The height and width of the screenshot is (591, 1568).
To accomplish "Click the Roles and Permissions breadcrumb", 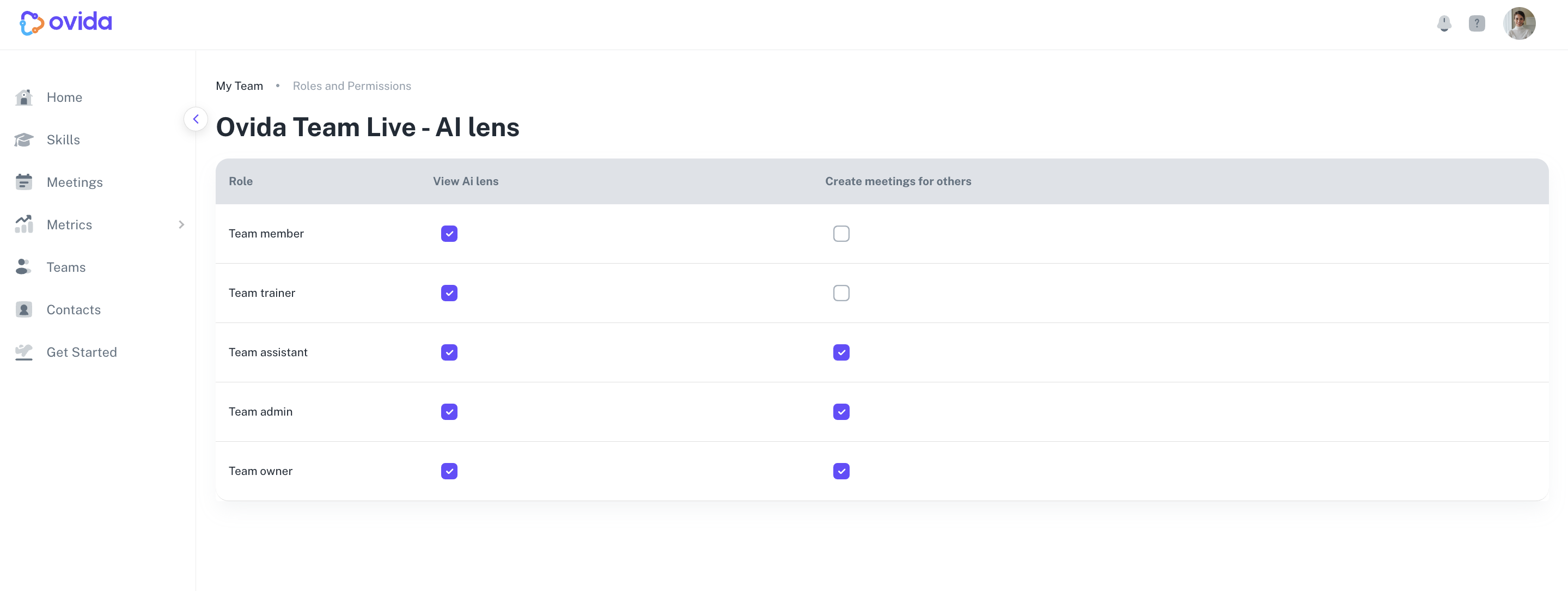I will [352, 86].
